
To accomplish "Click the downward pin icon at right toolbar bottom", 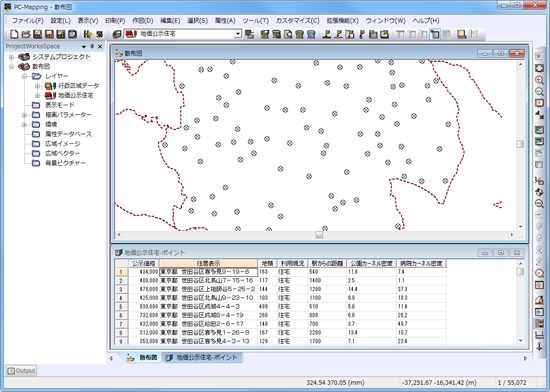I will pyautogui.click(x=539, y=347).
